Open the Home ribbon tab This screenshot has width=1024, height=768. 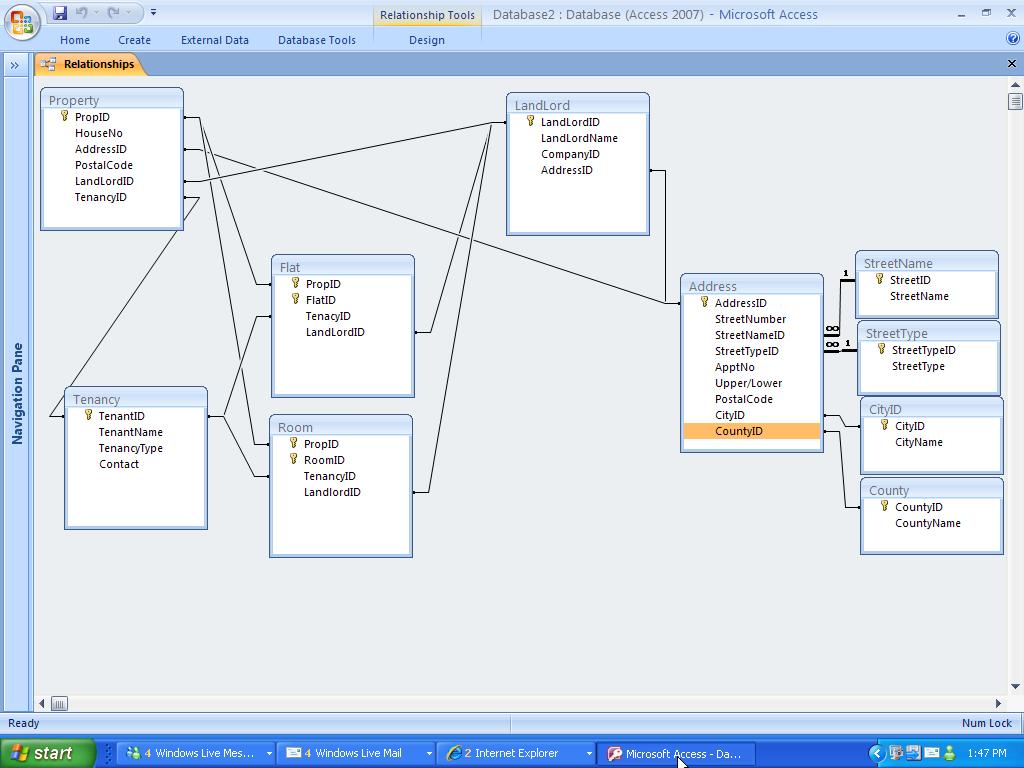point(75,40)
